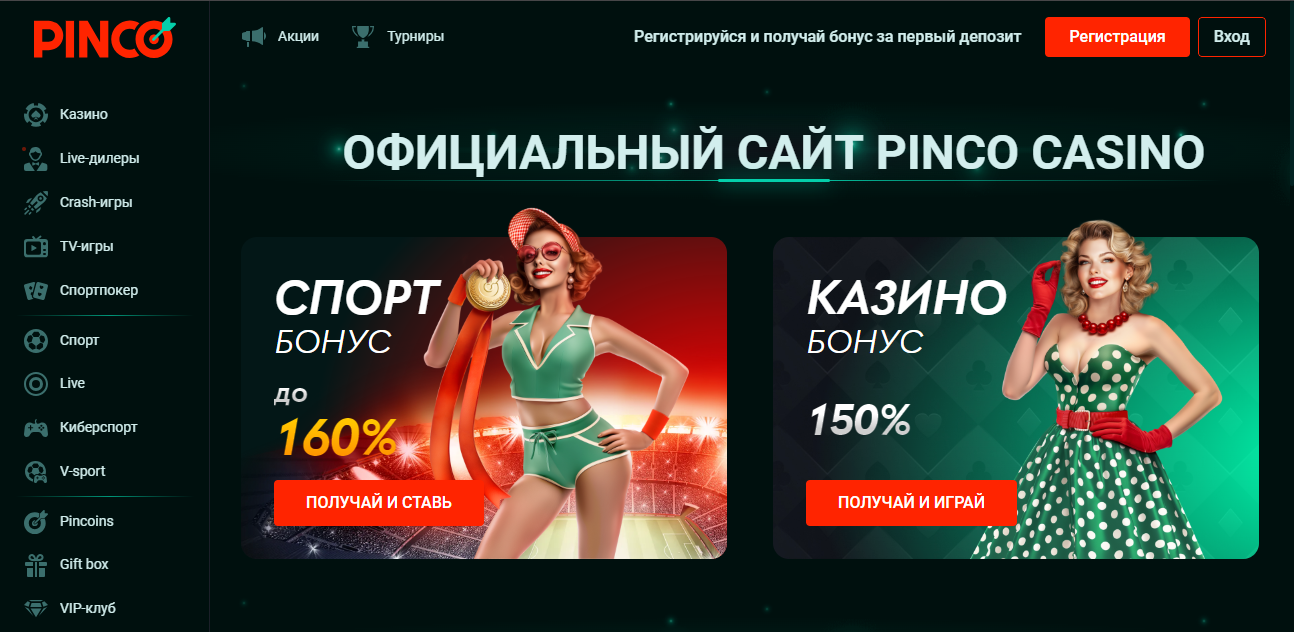This screenshot has width=1294, height=632.
Task: Click the Вход login button
Action: coord(1231,37)
